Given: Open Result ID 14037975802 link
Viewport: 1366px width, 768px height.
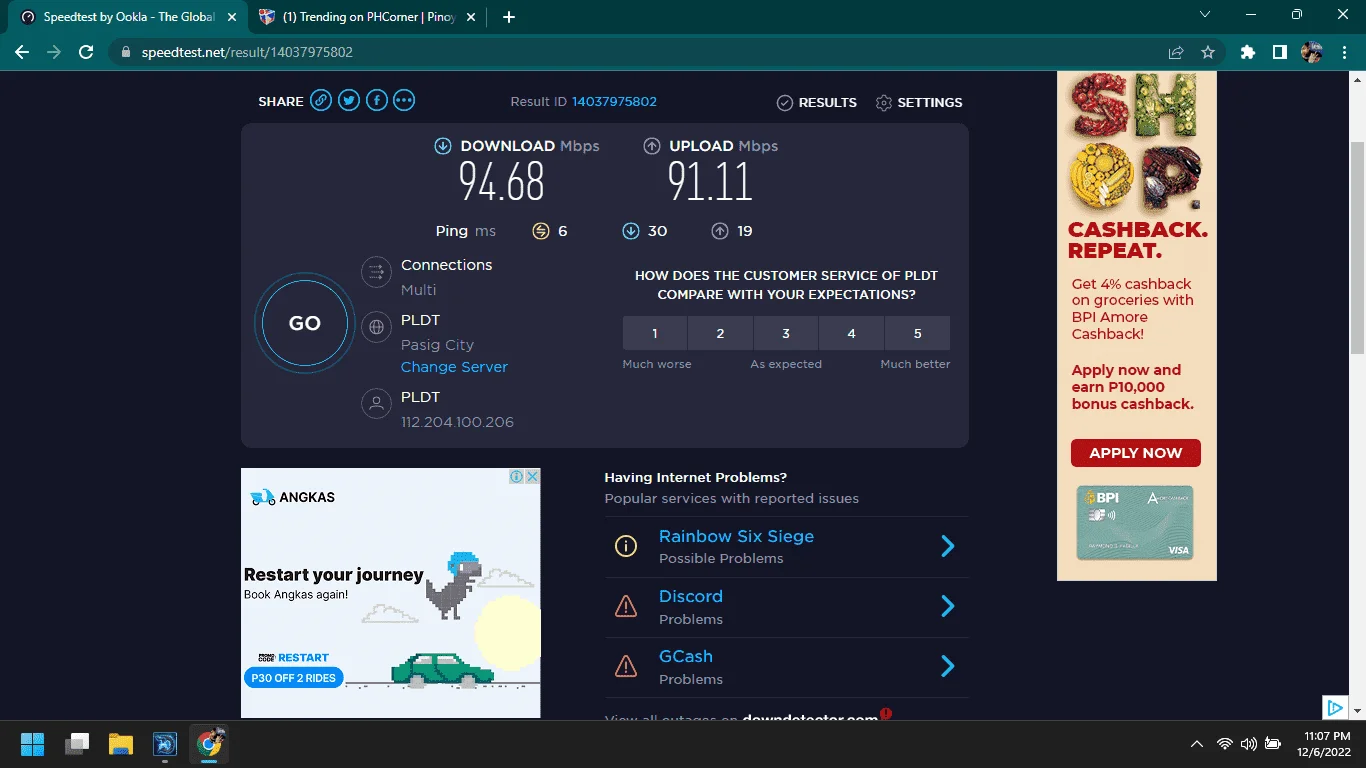Looking at the screenshot, I should point(614,102).
